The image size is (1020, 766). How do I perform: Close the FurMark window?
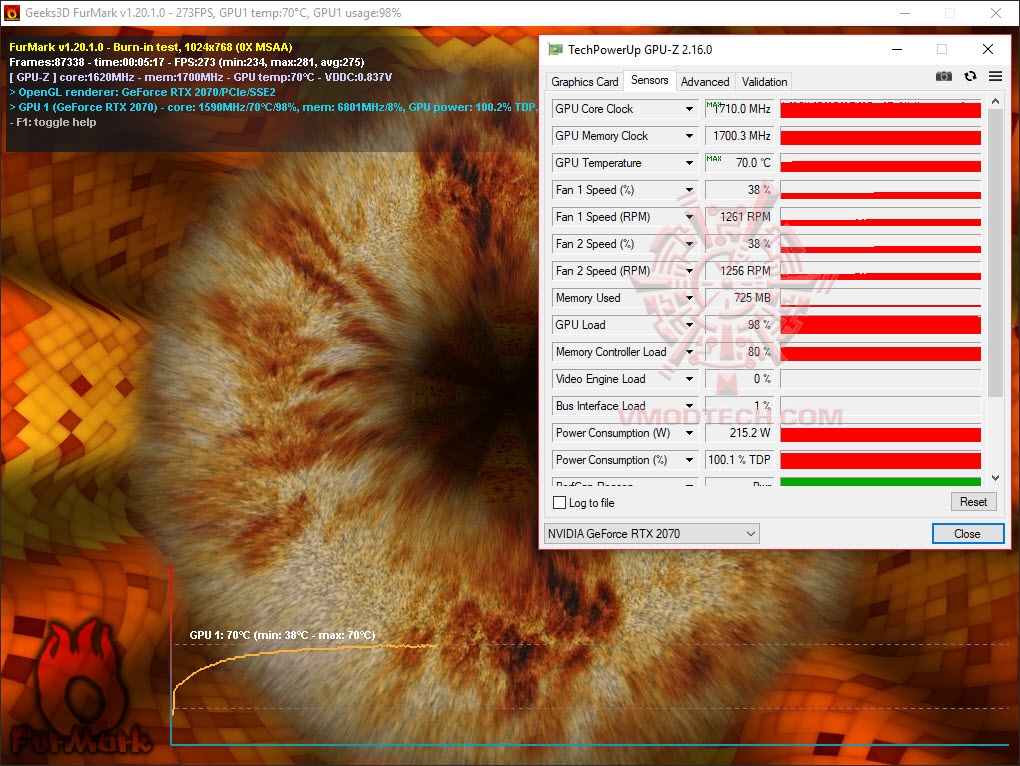tap(995, 13)
